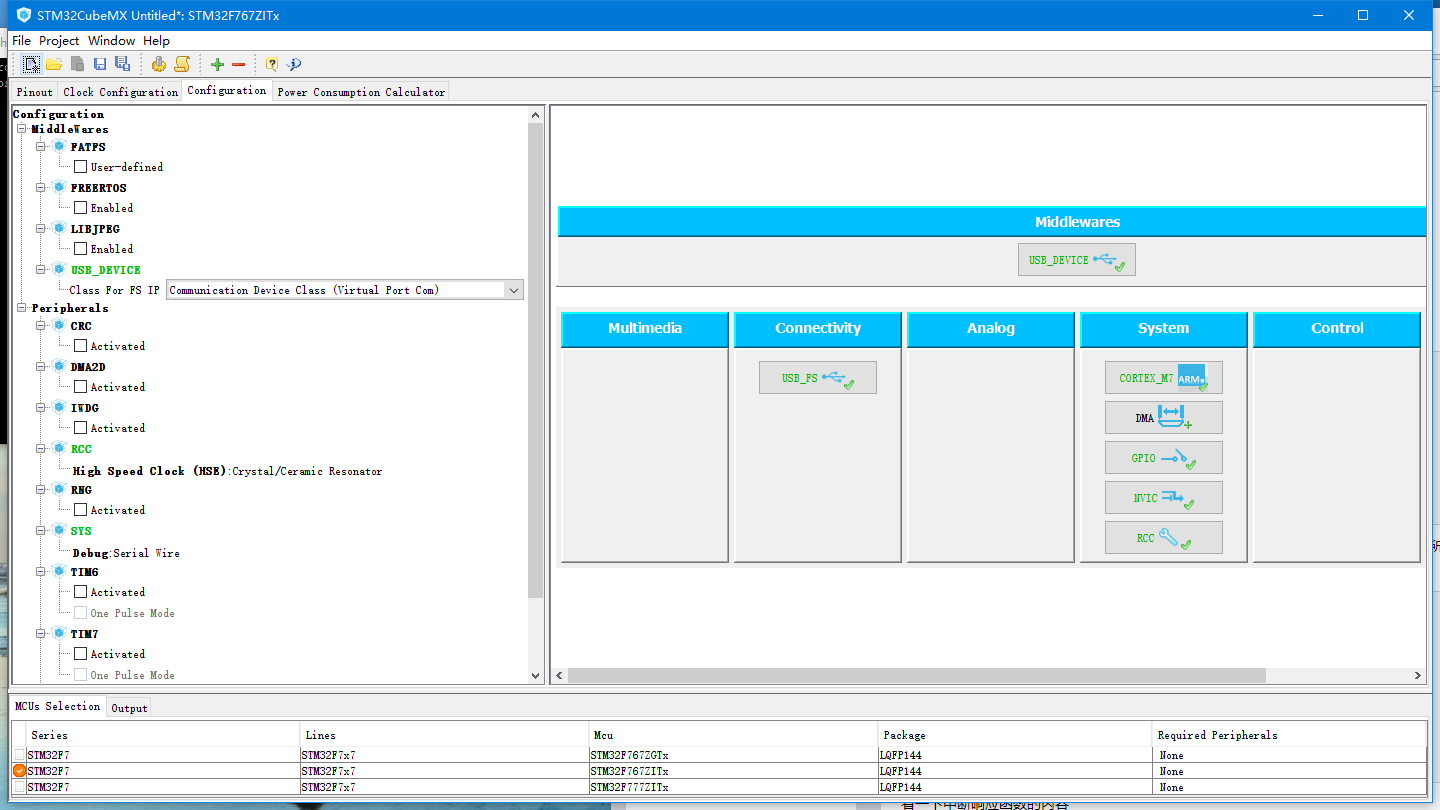The width and height of the screenshot is (1440, 810).
Task: Open the CORTEX_M7 system button
Action: tap(1164, 378)
